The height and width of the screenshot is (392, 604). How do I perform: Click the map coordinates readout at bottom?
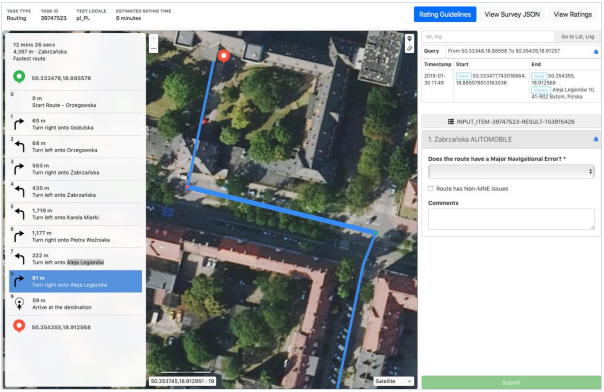182,381
